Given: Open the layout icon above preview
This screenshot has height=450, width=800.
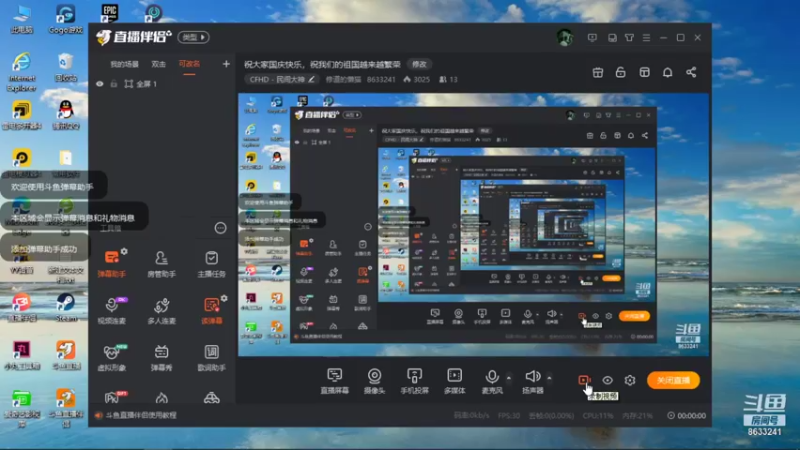Looking at the screenshot, I should coord(644,72).
